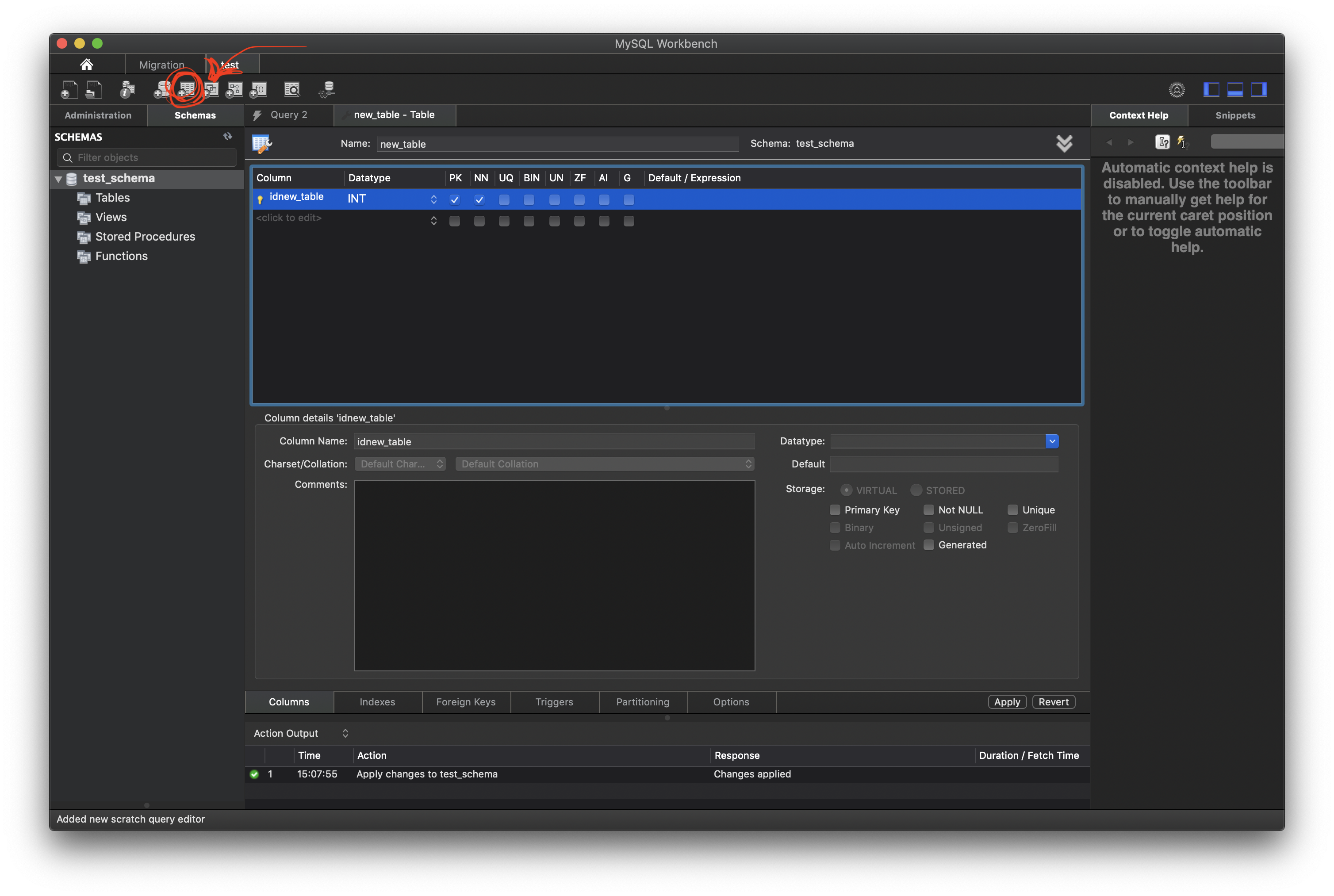Click the create new table icon
Screen dimensions: 1334x896
(x=187, y=90)
